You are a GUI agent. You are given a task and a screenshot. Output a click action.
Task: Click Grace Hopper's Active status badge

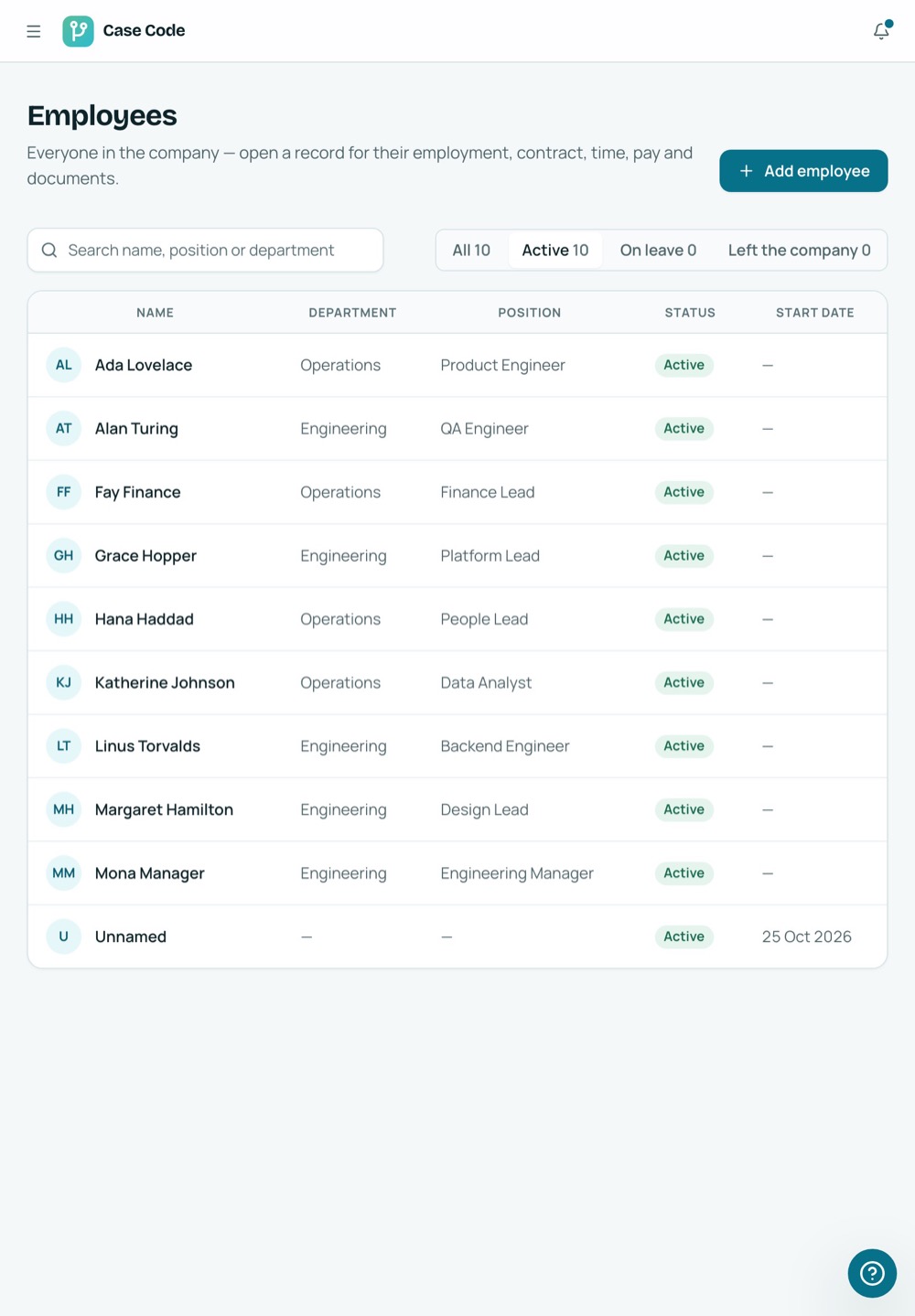684,555
